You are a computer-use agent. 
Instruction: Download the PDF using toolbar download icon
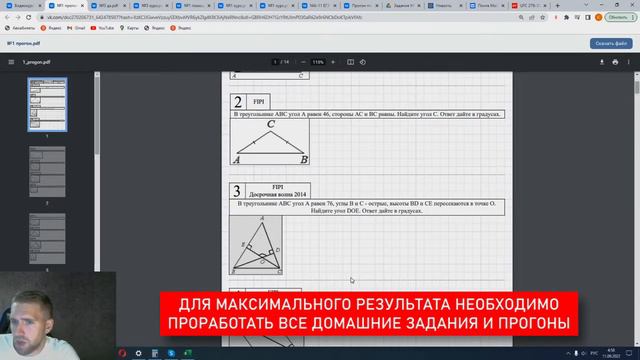602,62
